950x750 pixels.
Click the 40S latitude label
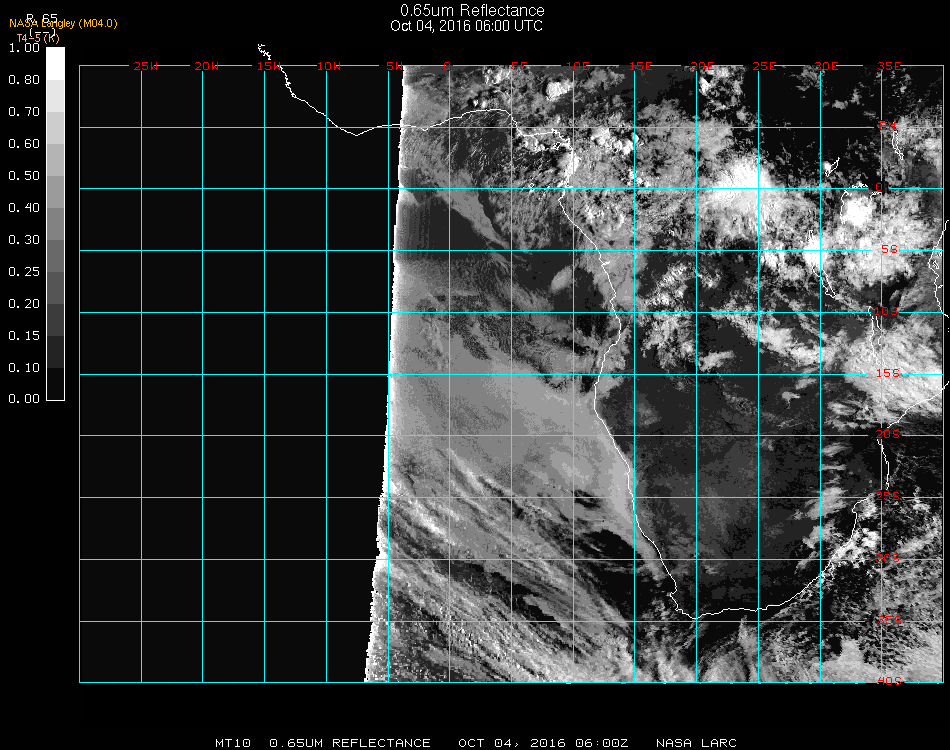(889, 681)
